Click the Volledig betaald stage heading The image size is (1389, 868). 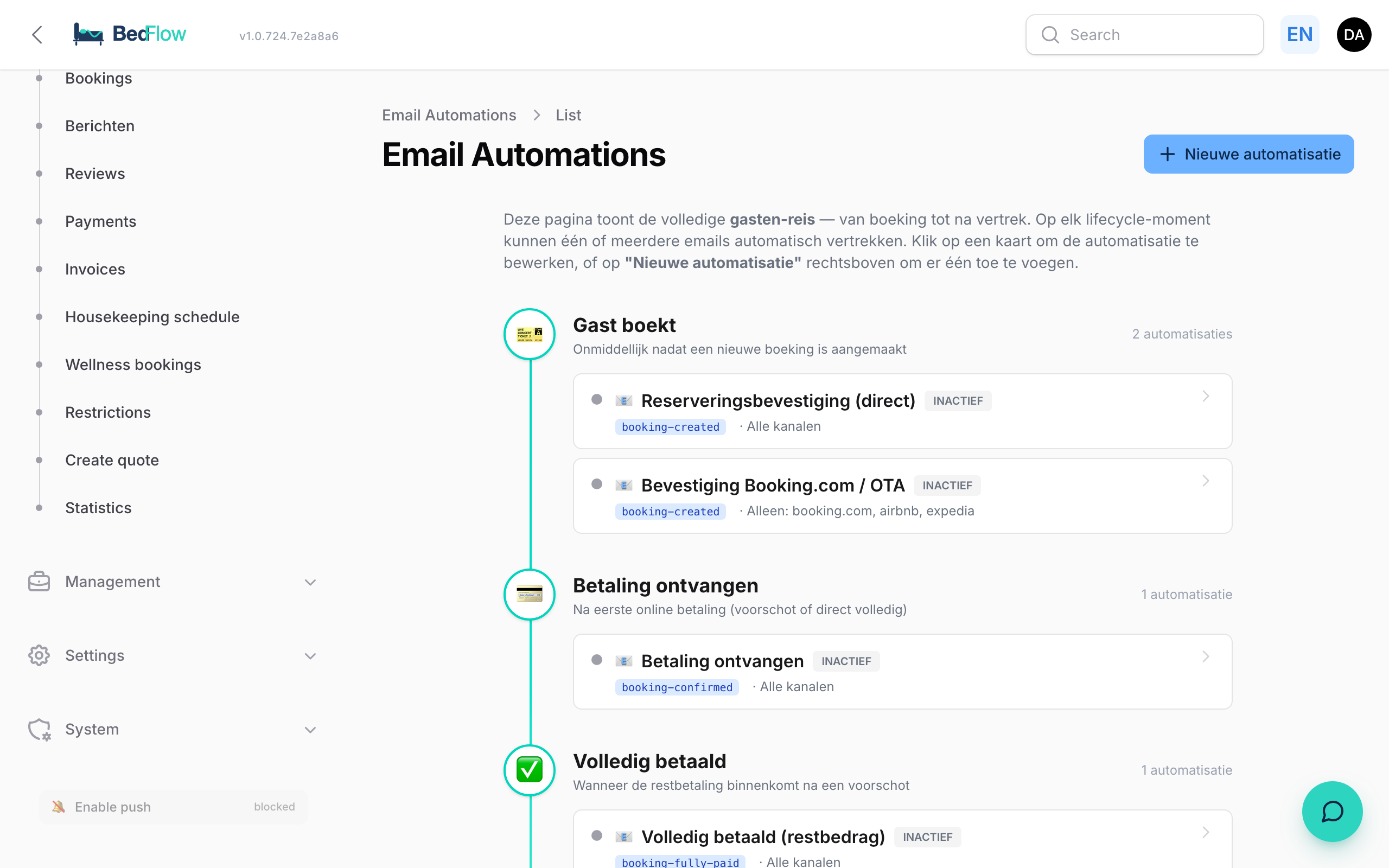click(x=649, y=761)
